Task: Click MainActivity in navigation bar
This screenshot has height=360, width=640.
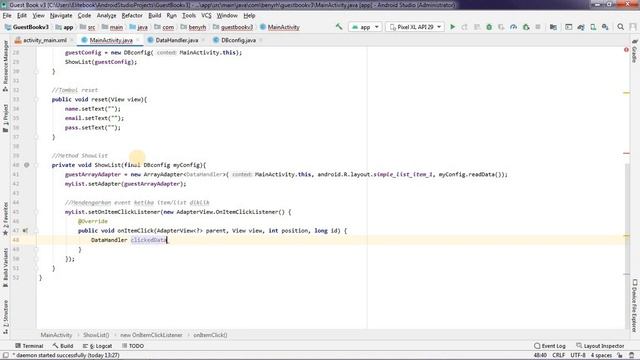Action: coord(280,27)
